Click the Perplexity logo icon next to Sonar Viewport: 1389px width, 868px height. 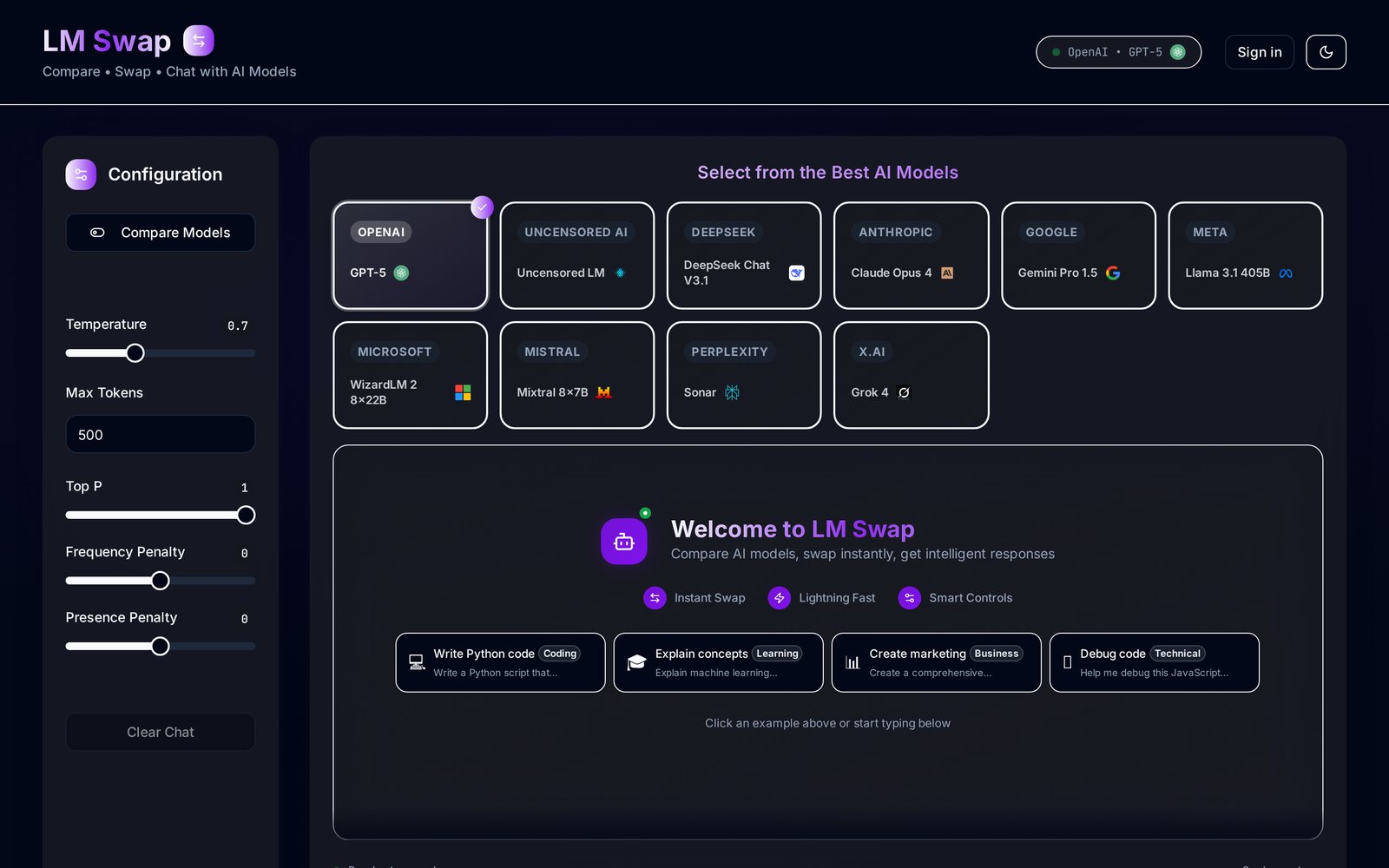732,392
